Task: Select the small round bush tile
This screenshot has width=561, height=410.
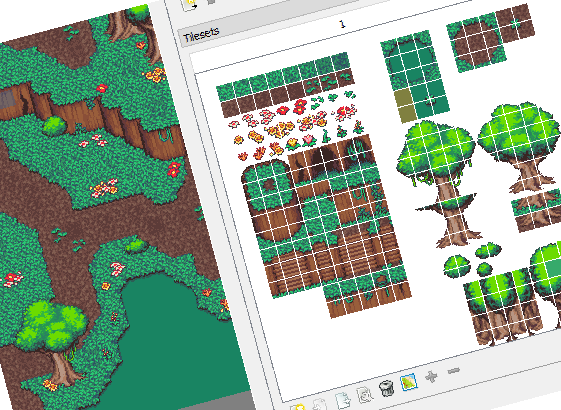Action: [457, 266]
